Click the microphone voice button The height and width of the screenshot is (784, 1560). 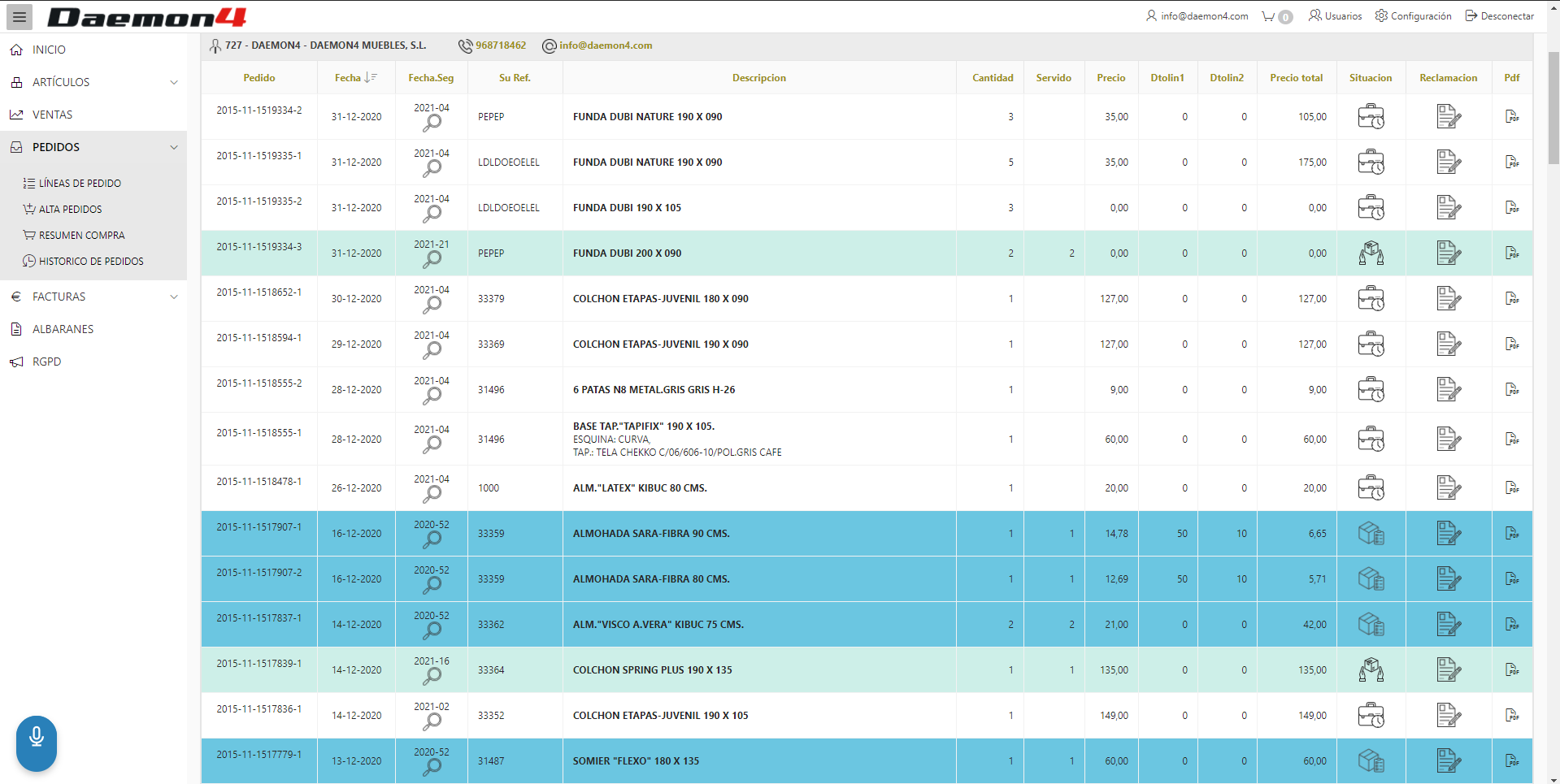(37, 743)
